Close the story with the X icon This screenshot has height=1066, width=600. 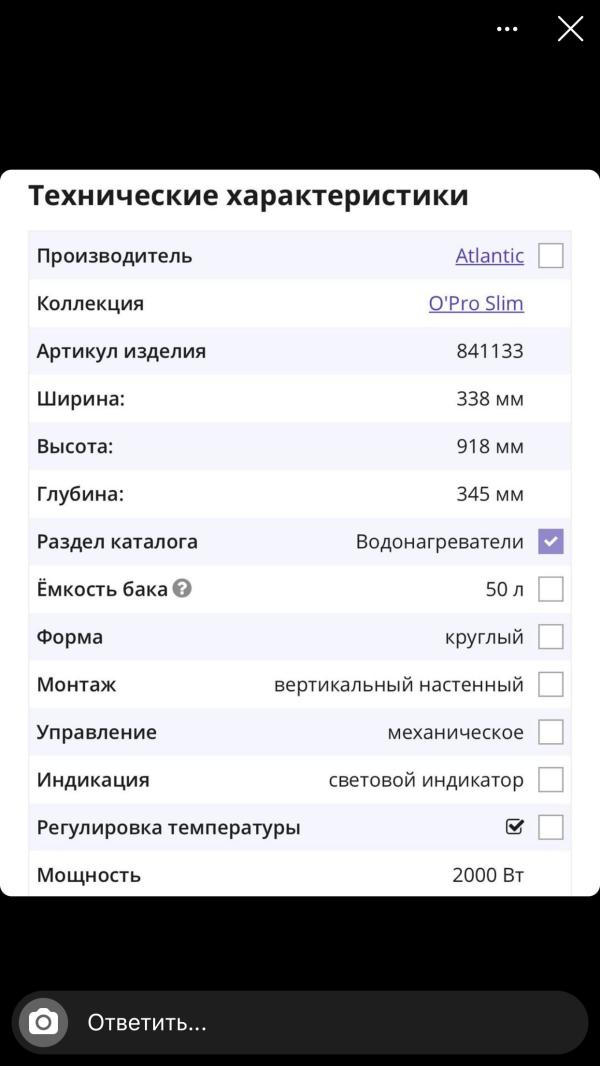click(x=570, y=29)
